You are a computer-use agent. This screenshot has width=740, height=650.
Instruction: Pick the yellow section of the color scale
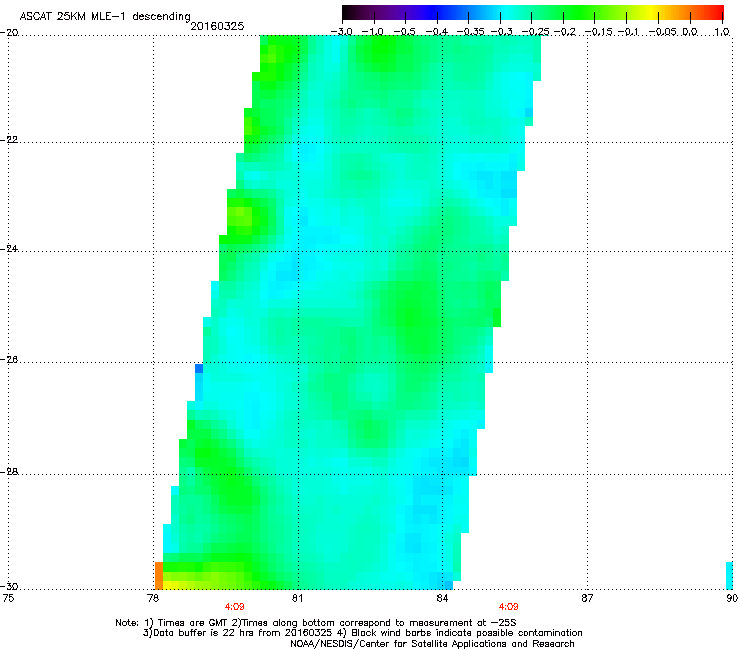pos(654,12)
